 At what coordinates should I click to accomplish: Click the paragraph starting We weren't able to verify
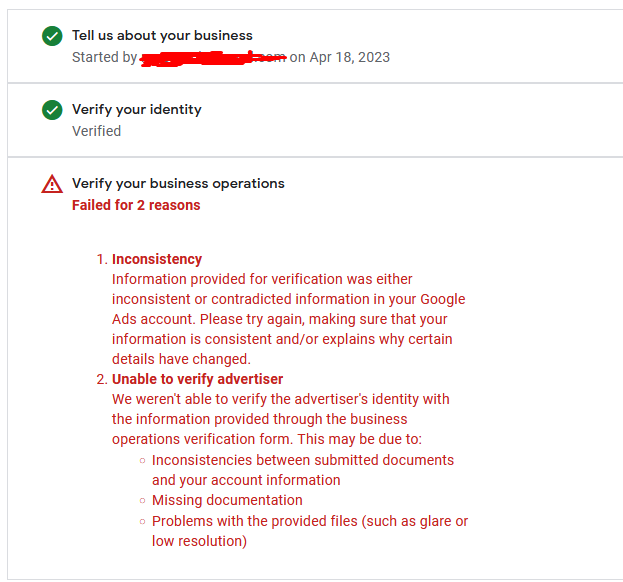tap(280, 419)
